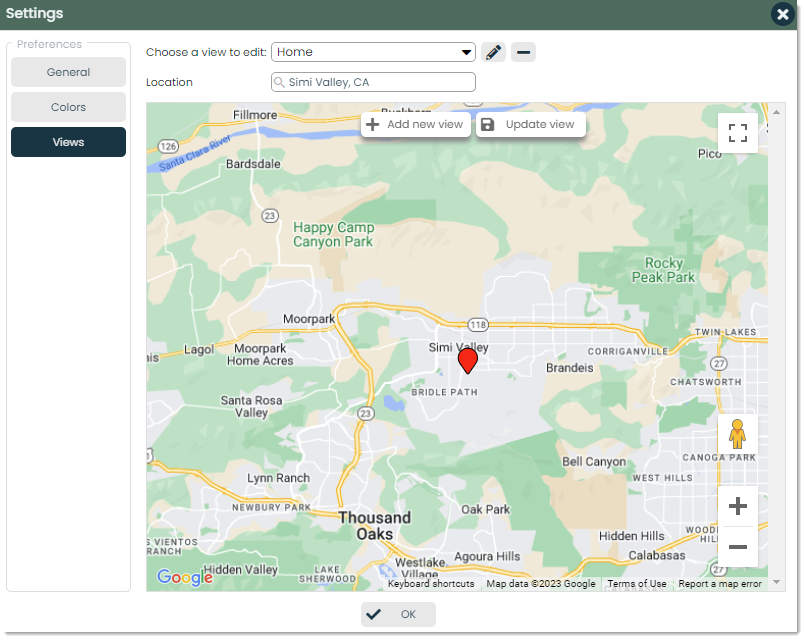This screenshot has height=640, width=805.
Task: Click Add new view button
Action: click(x=416, y=125)
